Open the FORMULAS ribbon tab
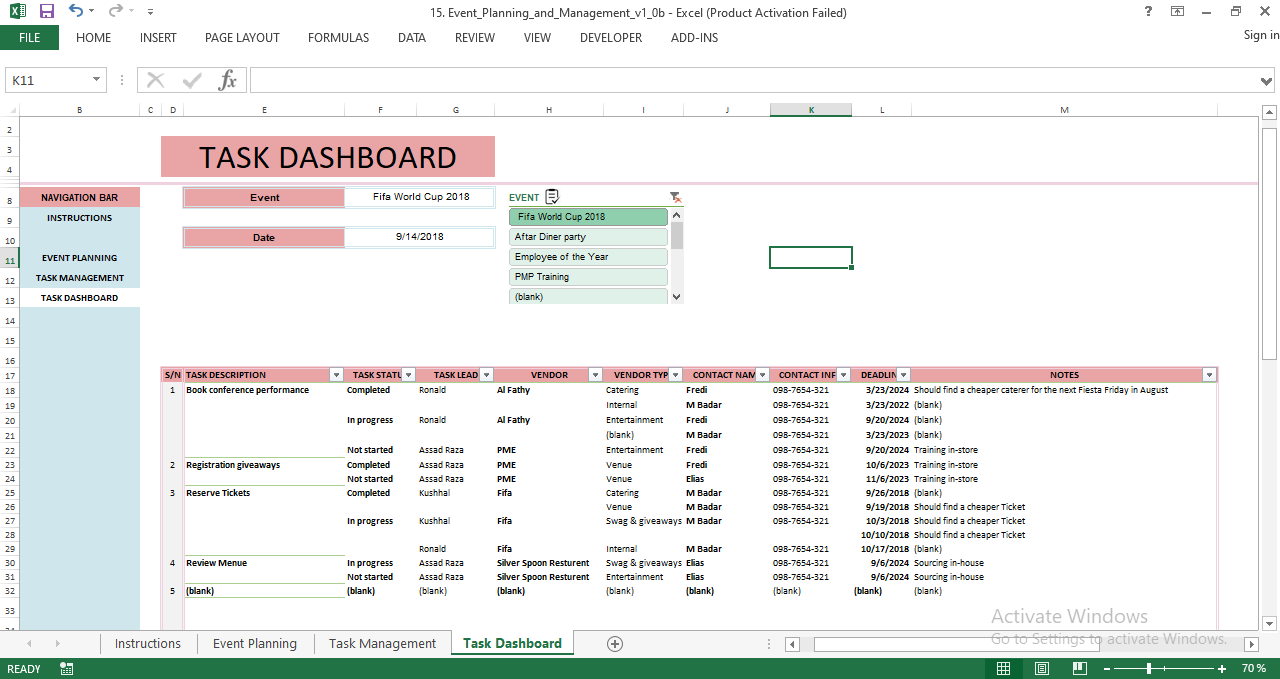 [x=338, y=38]
